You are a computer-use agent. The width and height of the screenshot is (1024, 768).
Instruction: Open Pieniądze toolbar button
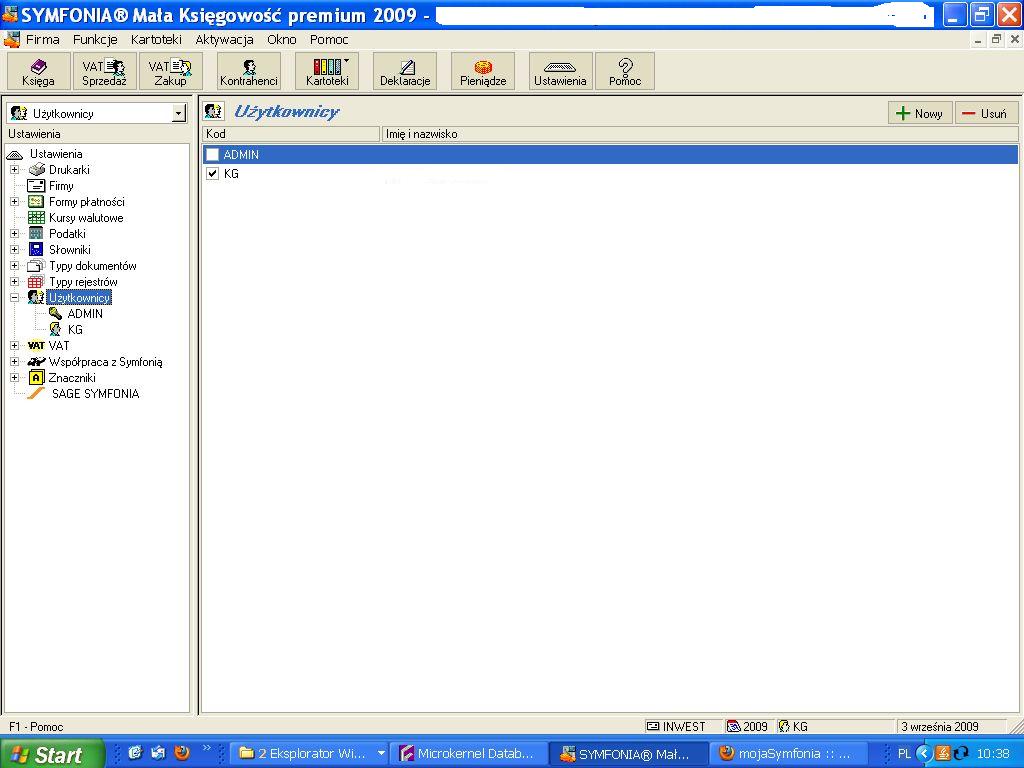483,72
